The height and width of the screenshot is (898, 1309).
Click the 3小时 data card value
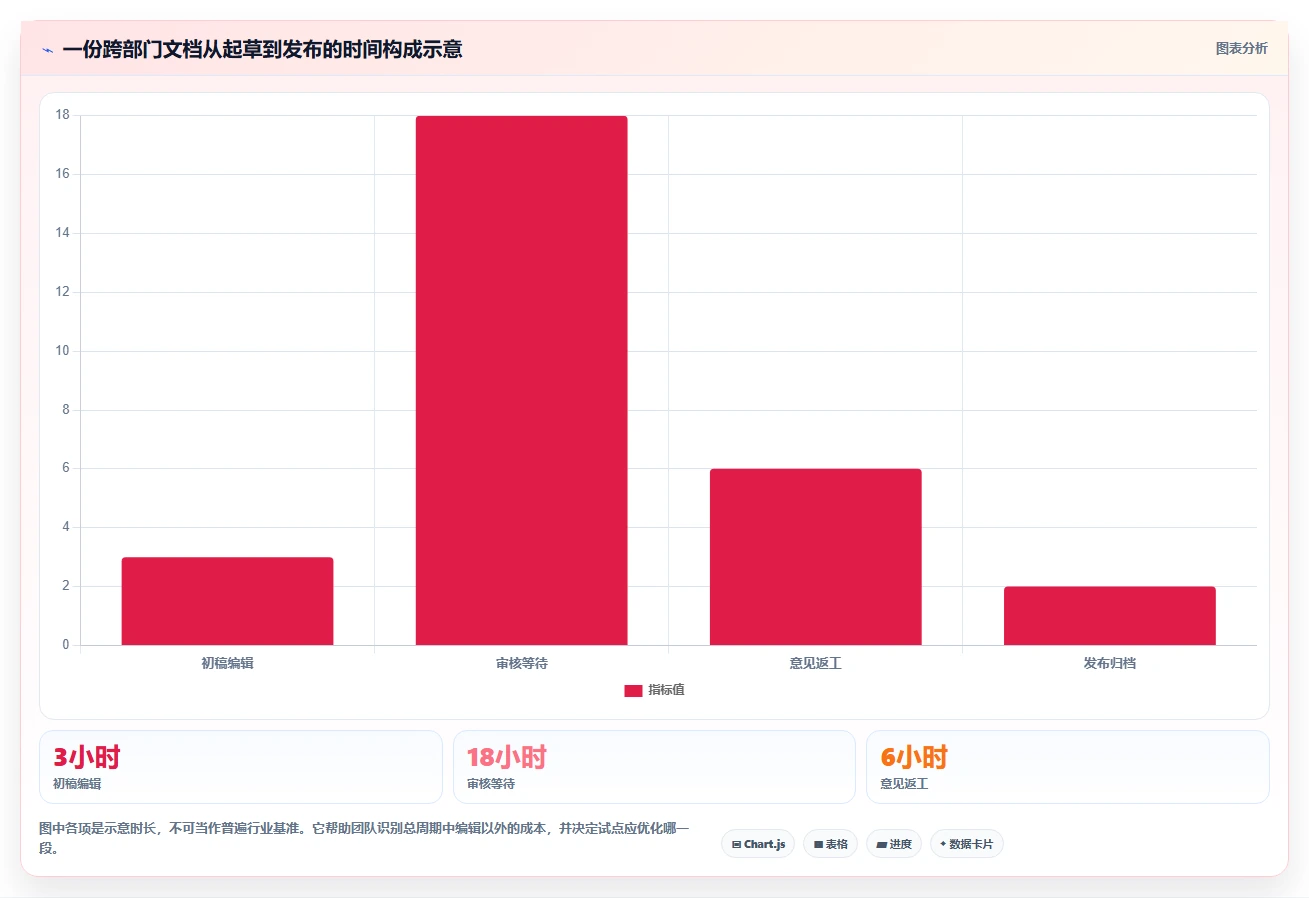[x=87, y=757]
